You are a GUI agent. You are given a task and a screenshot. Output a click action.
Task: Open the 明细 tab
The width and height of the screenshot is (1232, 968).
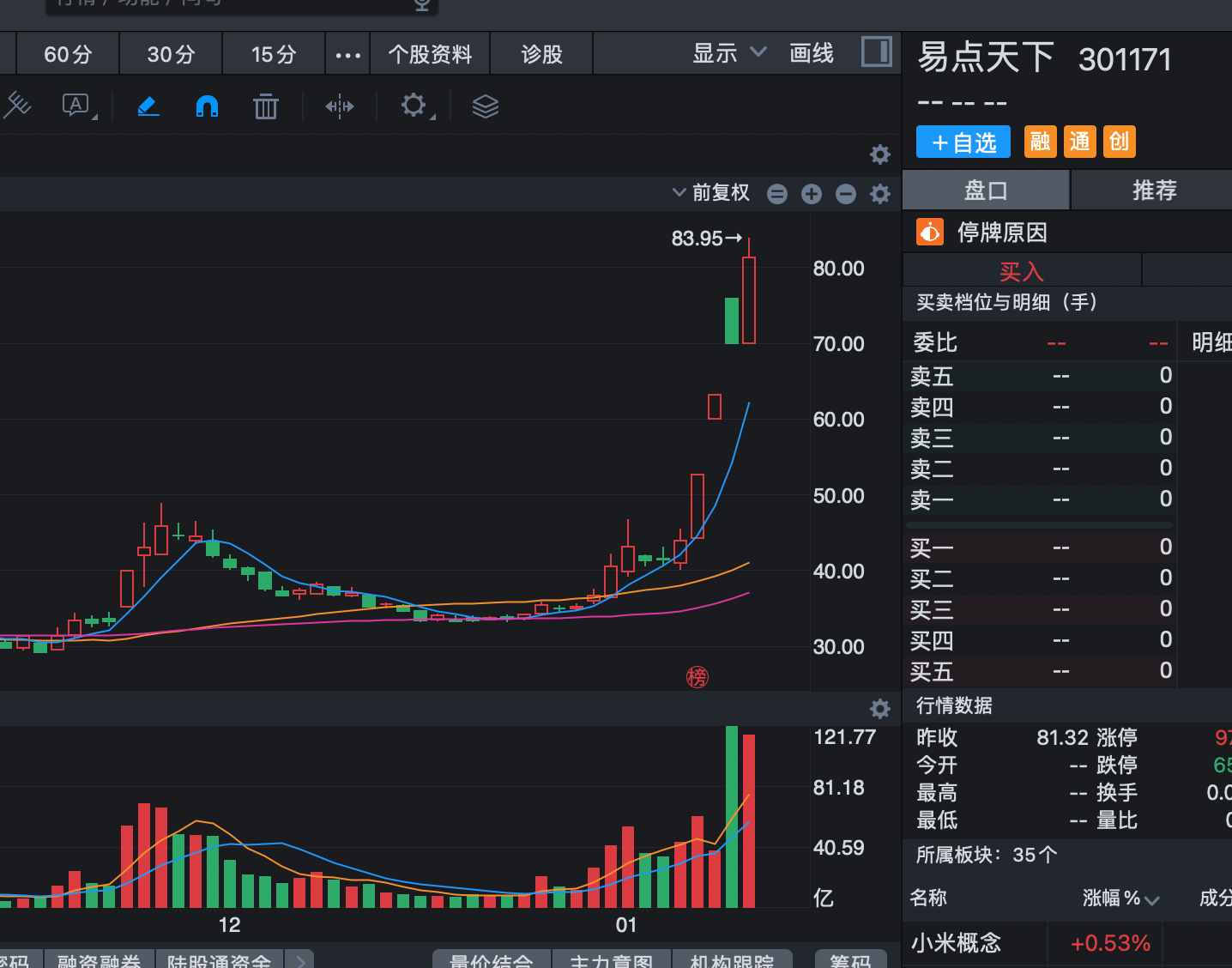pyautogui.click(x=1211, y=342)
